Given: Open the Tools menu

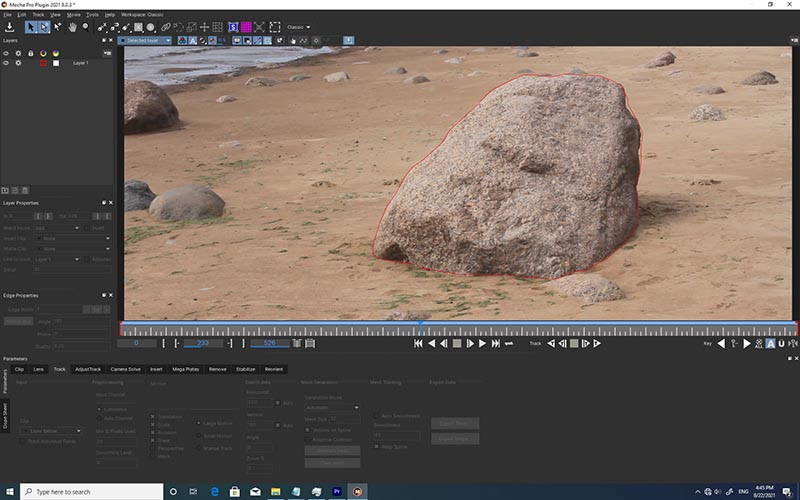Looking at the screenshot, I should pos(92,15).
